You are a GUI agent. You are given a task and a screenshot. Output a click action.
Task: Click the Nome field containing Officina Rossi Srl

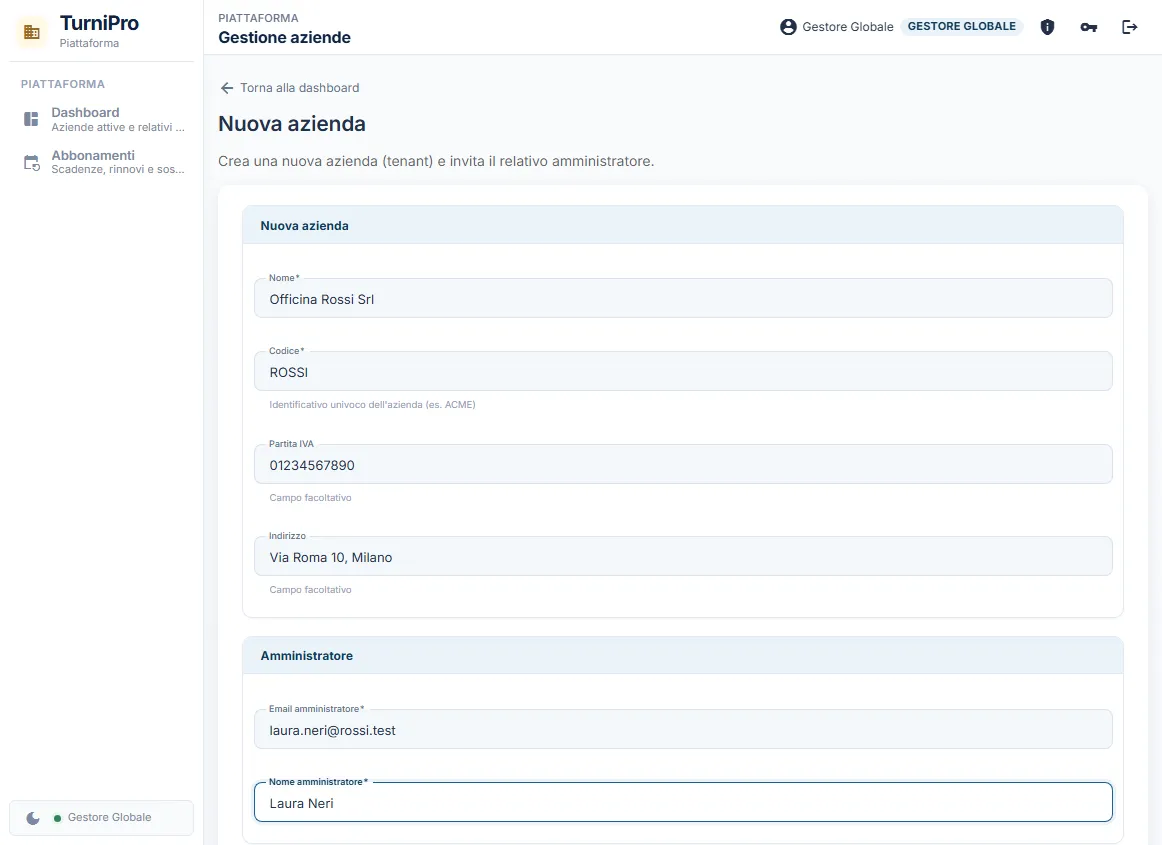coord(683,298)
